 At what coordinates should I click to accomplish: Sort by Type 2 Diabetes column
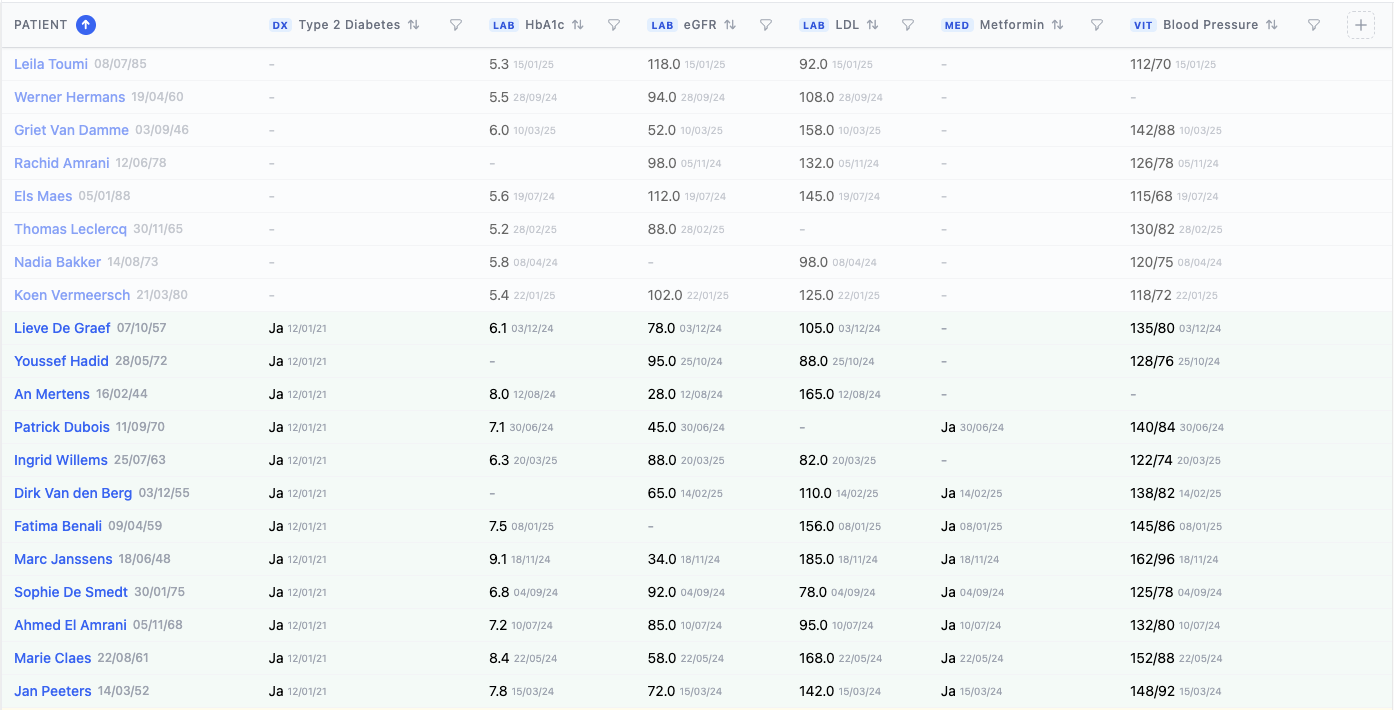[x=414, y=25]
